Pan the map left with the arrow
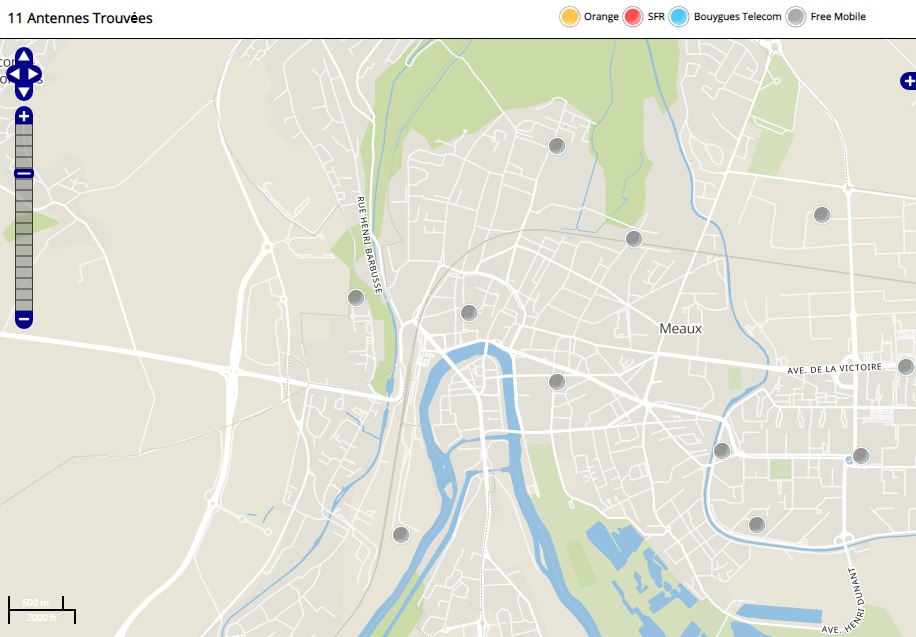Viewport: 916px width, 637px height. coord(12,74)
